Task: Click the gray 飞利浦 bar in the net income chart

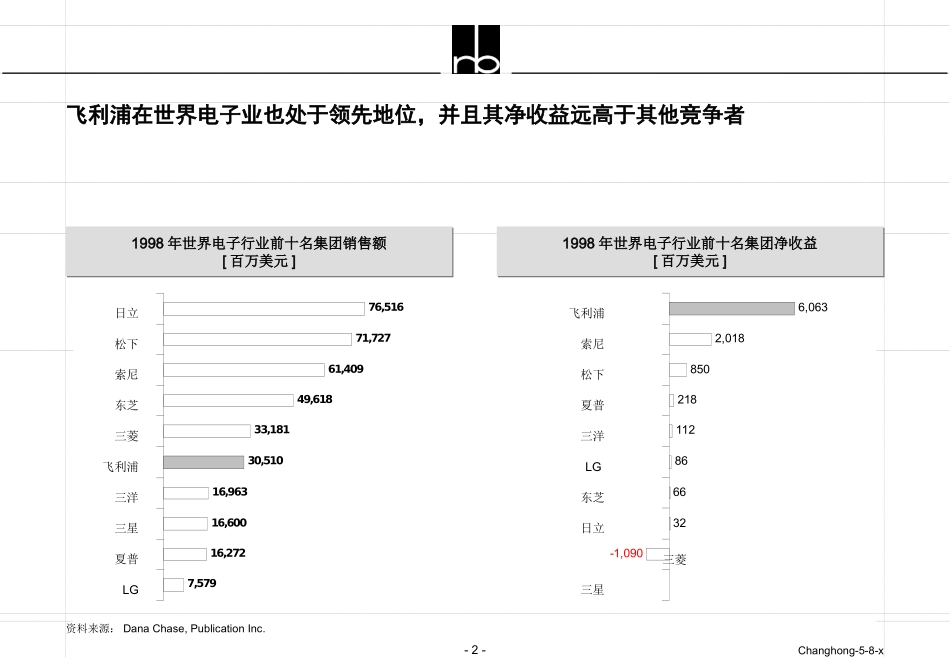Action: tap(732, 308)
